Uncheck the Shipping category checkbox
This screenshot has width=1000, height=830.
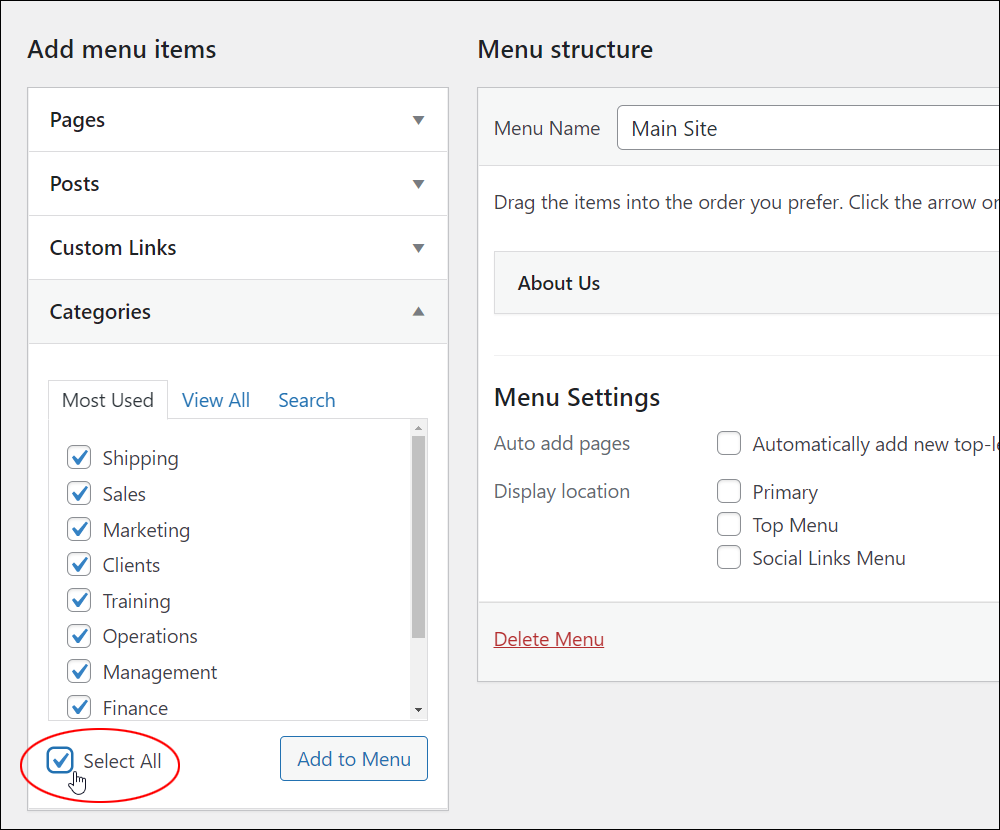pos(79,457)
